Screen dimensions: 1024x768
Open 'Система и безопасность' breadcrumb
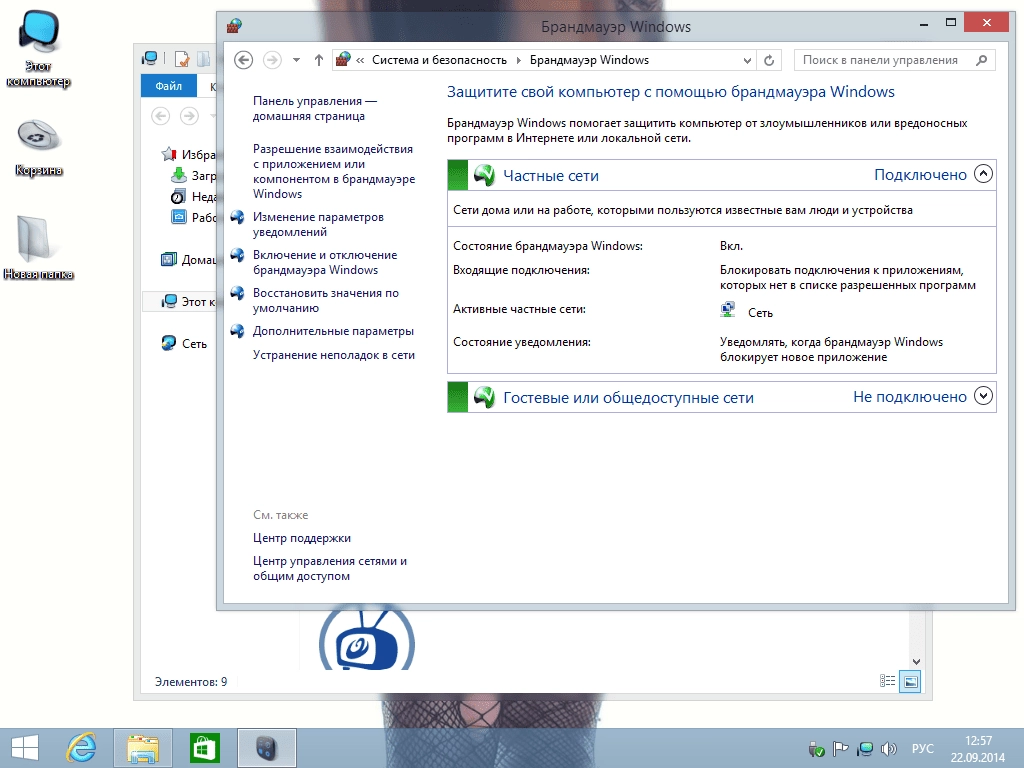(x=439, y=60)
